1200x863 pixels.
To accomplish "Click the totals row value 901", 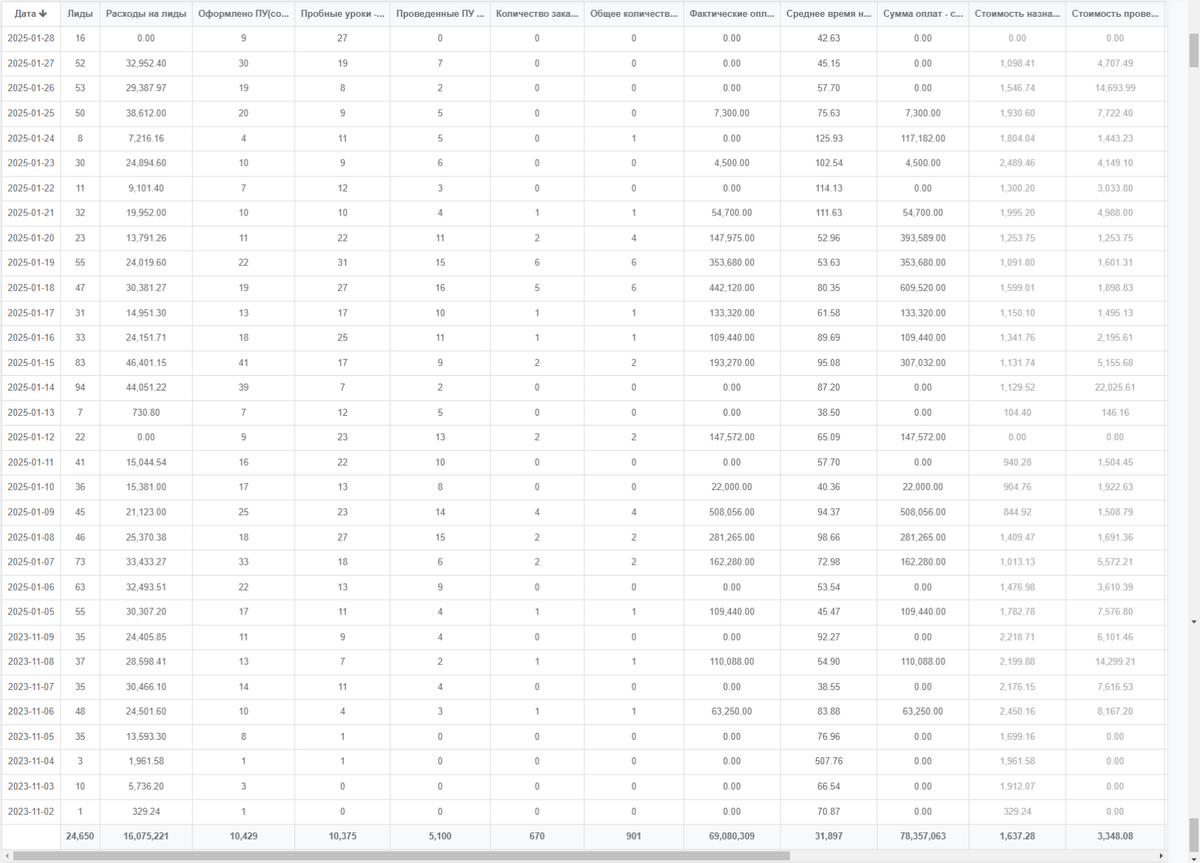I will [x=633, y=836].
